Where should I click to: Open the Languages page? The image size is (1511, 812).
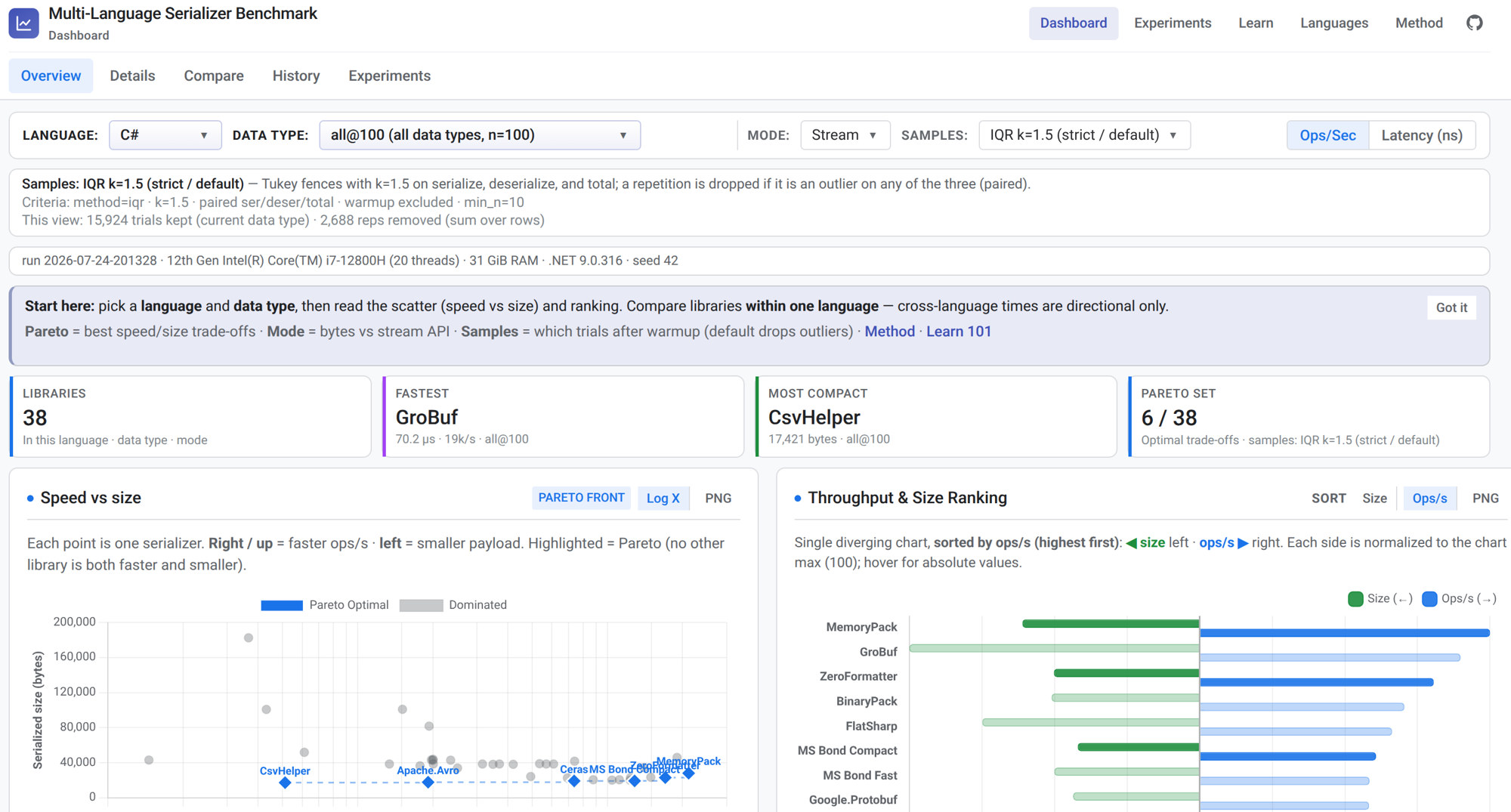[x=1334, y=23]
